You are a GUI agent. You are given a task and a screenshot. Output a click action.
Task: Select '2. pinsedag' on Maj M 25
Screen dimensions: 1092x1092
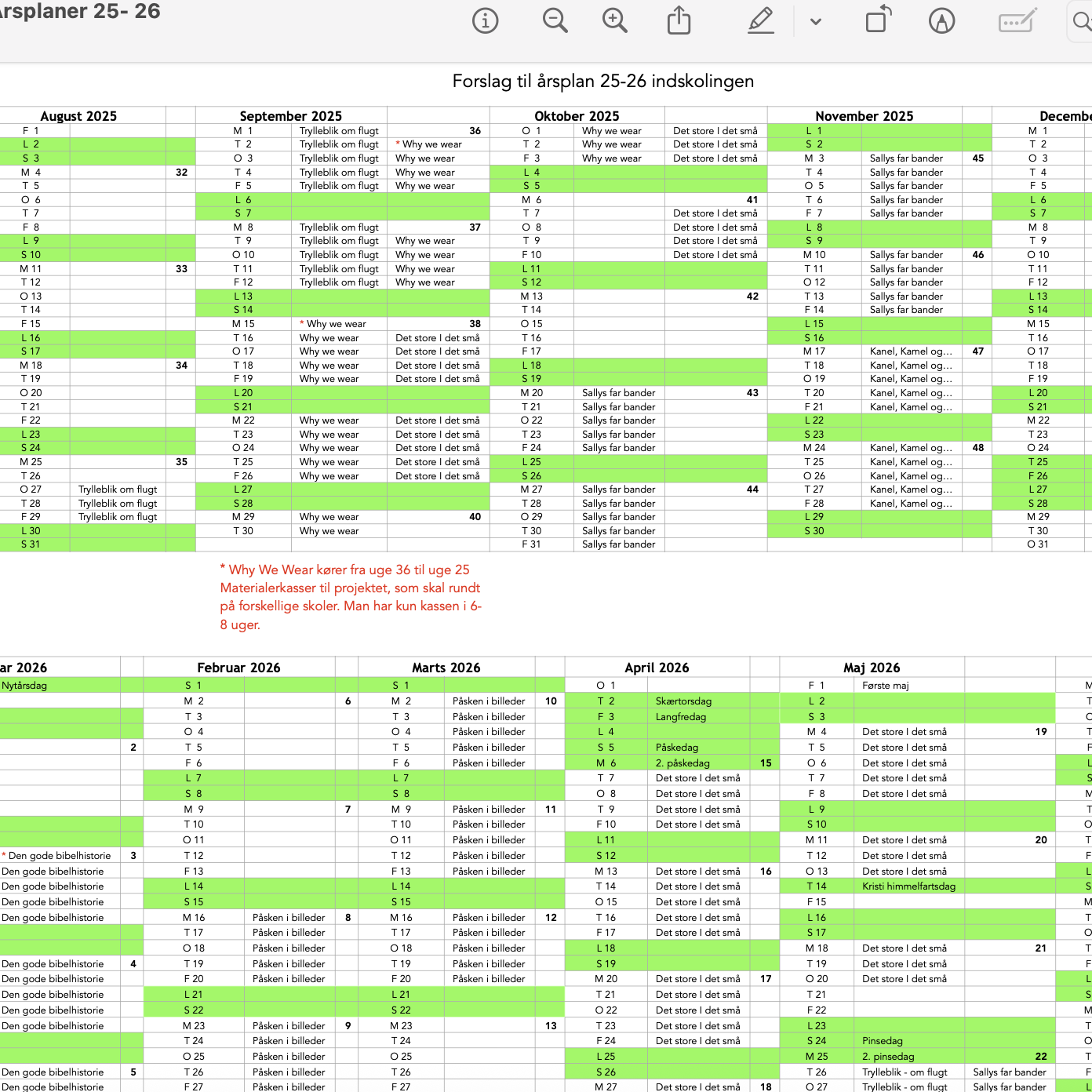point(888,1057)
